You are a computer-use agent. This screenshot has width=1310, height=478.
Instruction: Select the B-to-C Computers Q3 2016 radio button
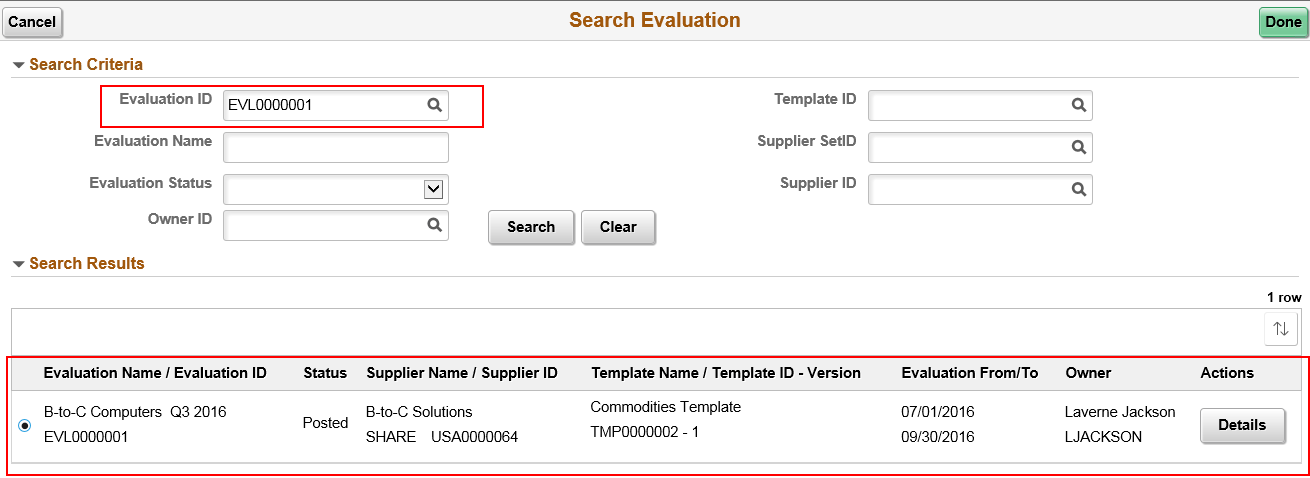click(25, 425)
